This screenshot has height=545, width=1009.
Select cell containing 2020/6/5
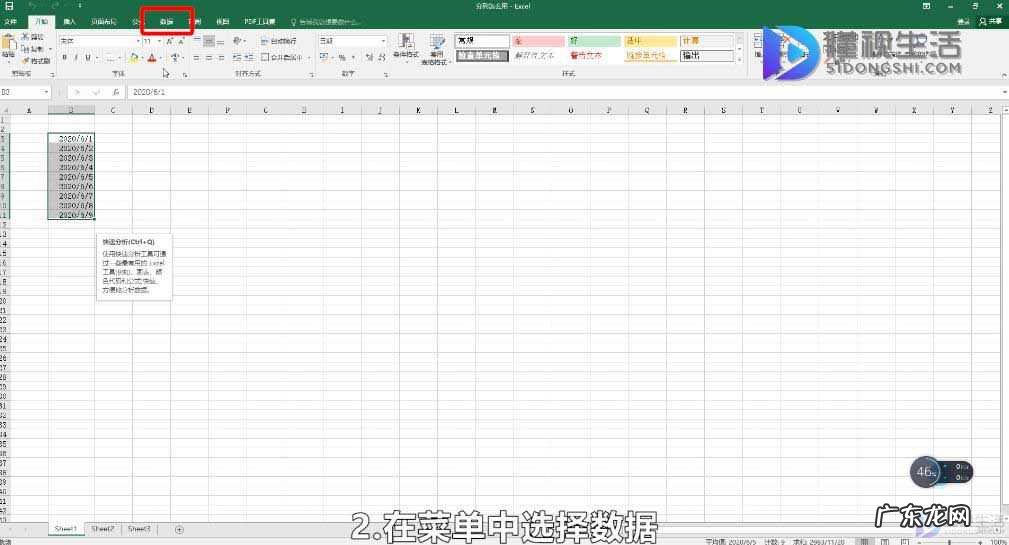pos(71,177)
